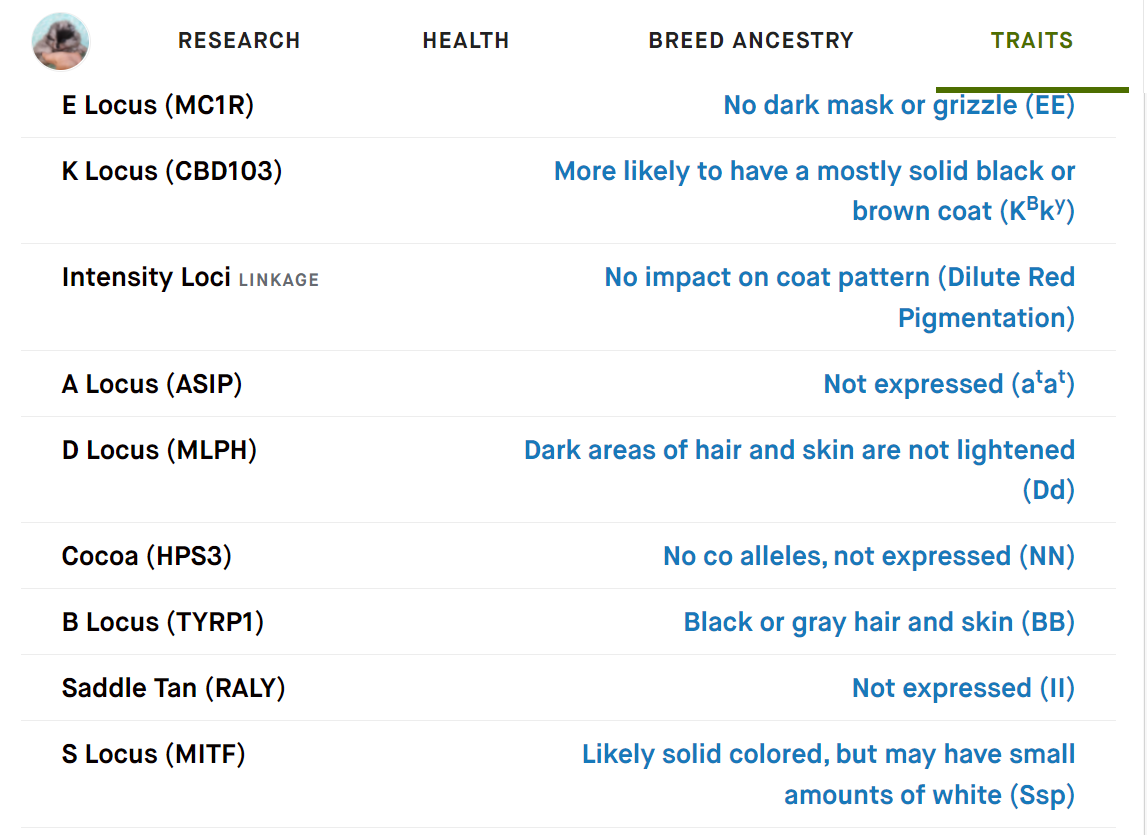
Task: Open the 'Black or gray hair and skin (BB)' link
Action: [x=879, y=622]
